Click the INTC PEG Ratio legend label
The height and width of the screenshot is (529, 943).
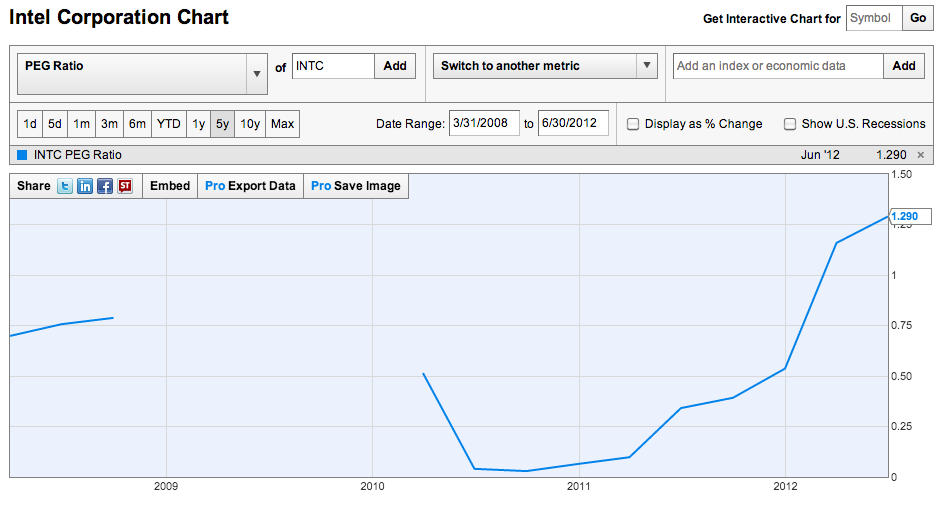(78, 155)
